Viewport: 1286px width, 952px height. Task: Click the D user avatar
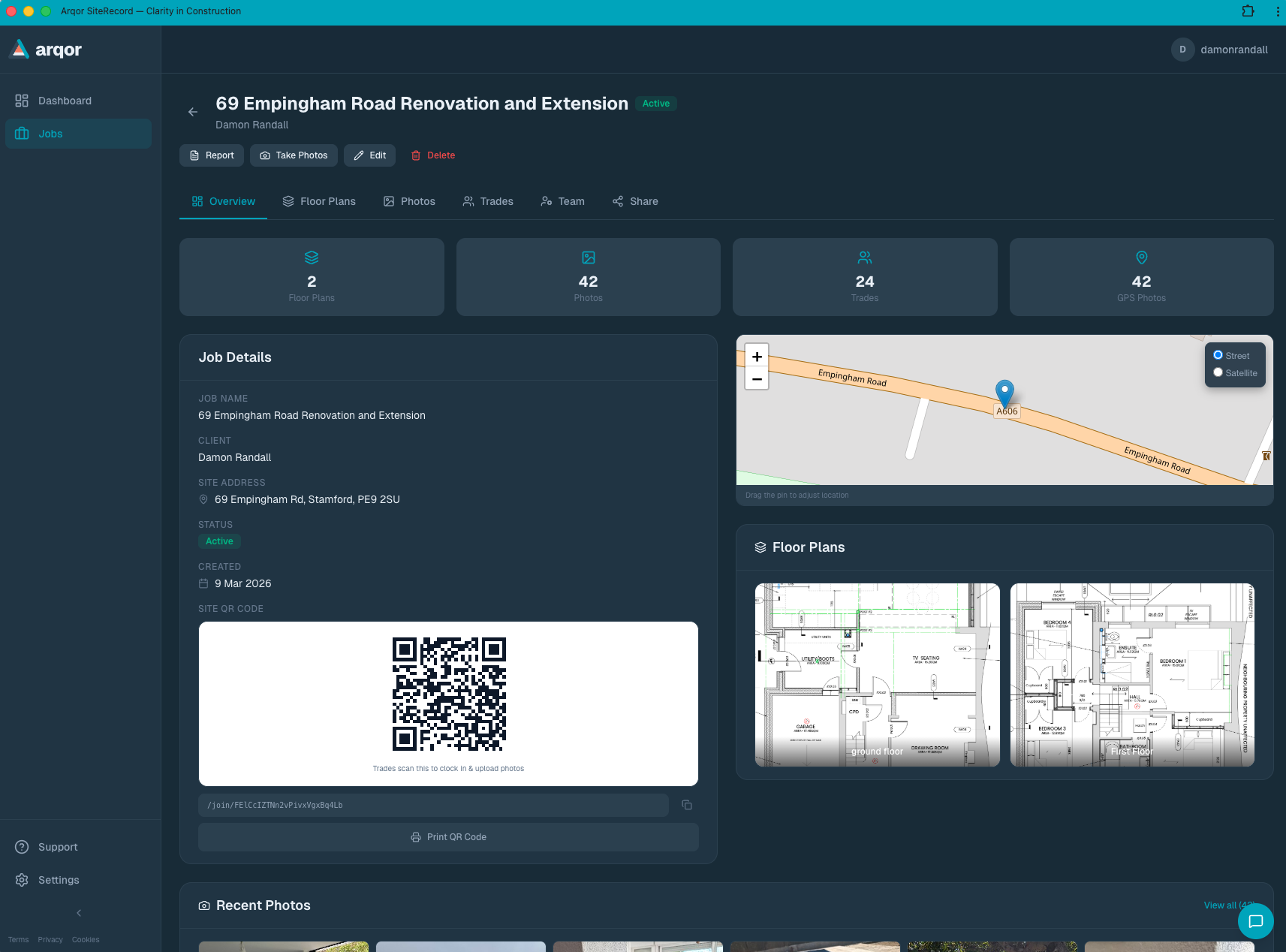click(x=1182, y=50)
